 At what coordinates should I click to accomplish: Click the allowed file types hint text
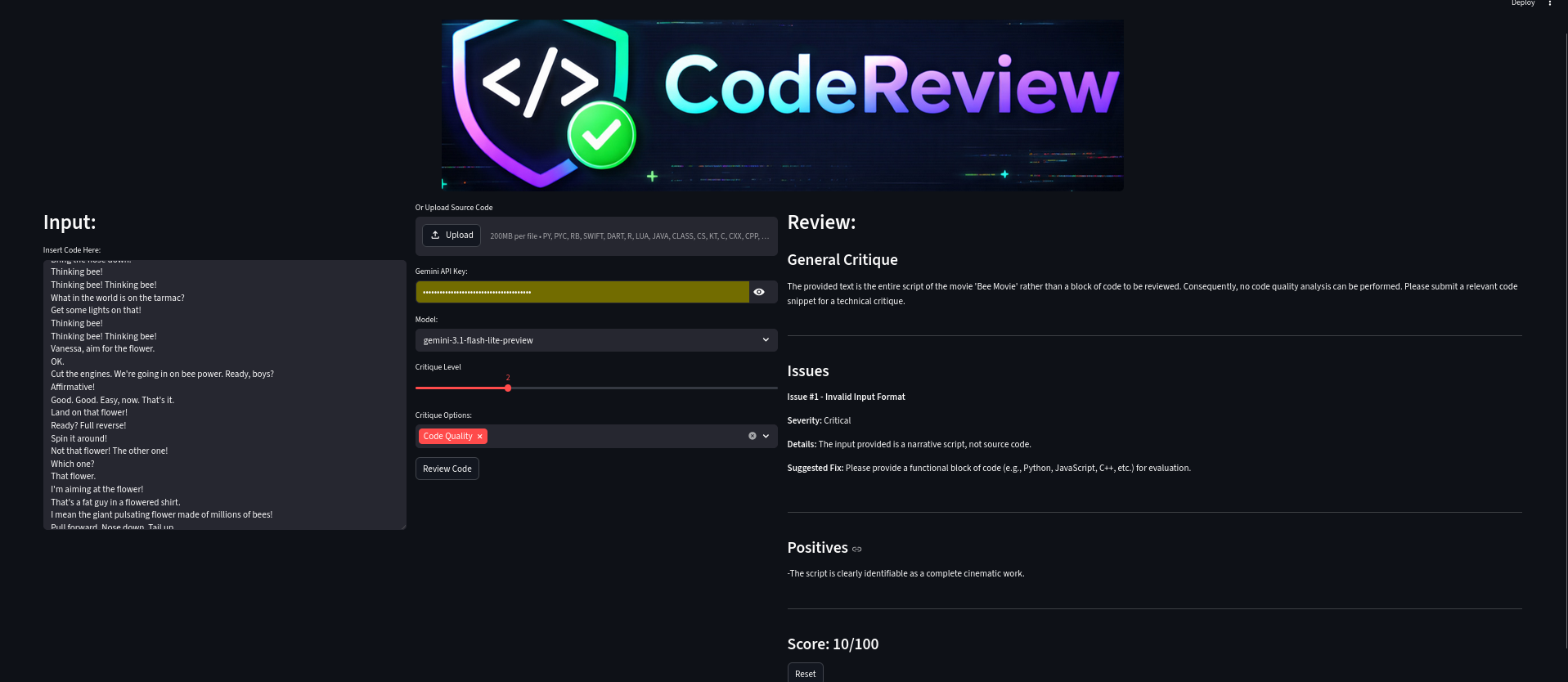coord(629,236)
